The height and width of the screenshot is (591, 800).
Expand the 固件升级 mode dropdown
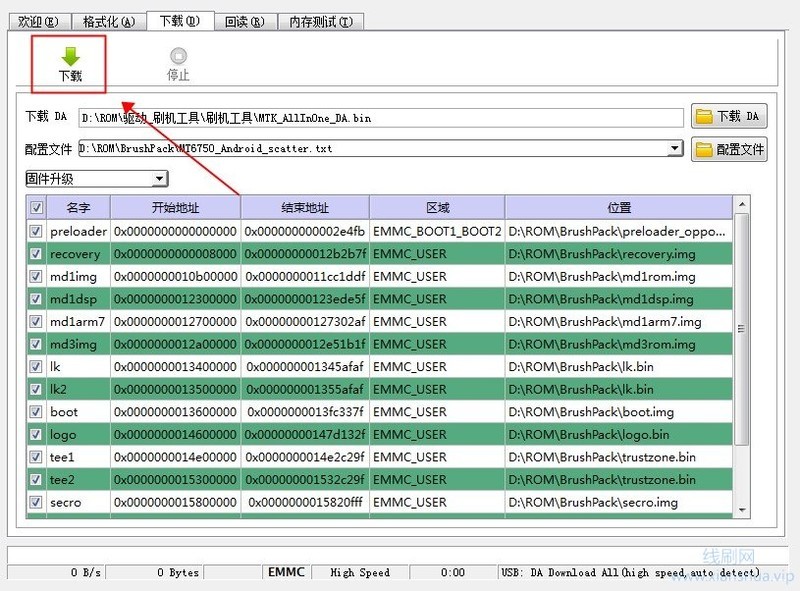(159, 179)
